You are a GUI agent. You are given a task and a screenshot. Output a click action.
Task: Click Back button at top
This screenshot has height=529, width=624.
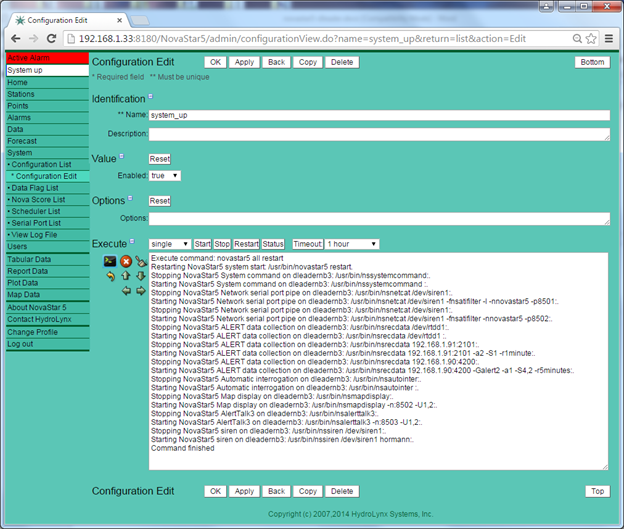point(276,62)
